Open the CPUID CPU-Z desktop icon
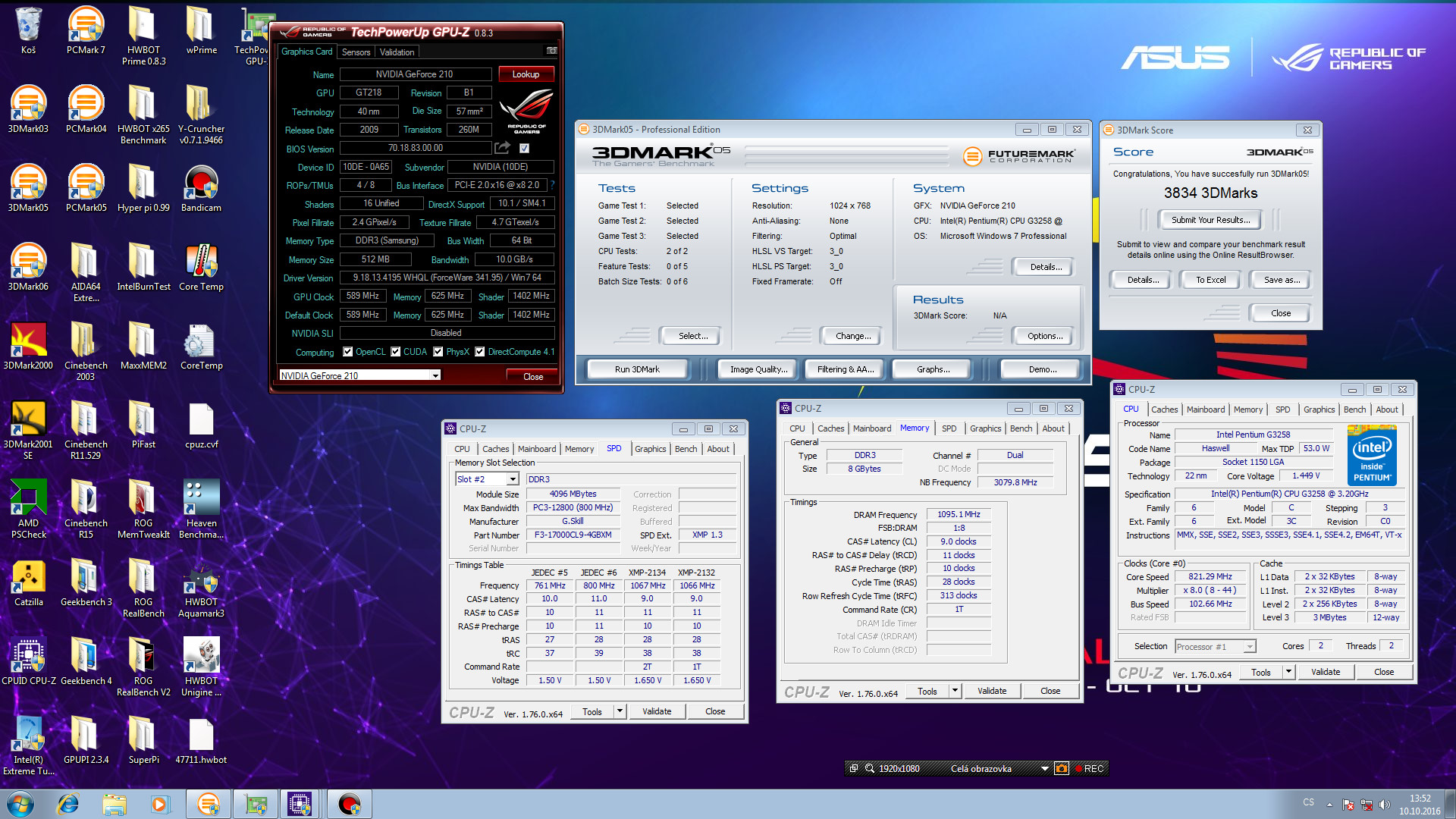Image resolution: width=1456 pixels, height=819 pixels. click(28, 661)
